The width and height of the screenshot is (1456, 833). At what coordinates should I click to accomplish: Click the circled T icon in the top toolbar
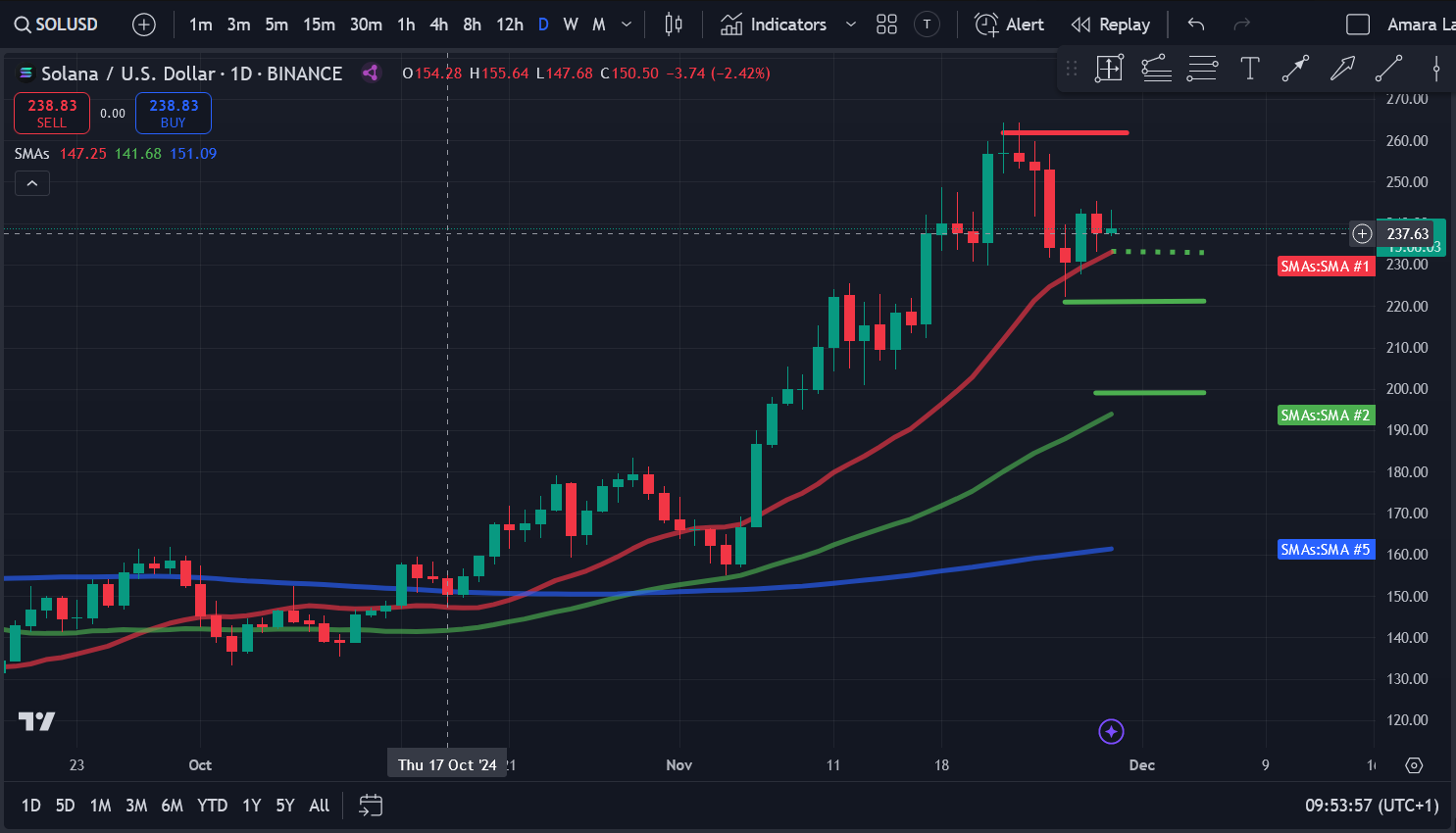[x=927, y=24]
